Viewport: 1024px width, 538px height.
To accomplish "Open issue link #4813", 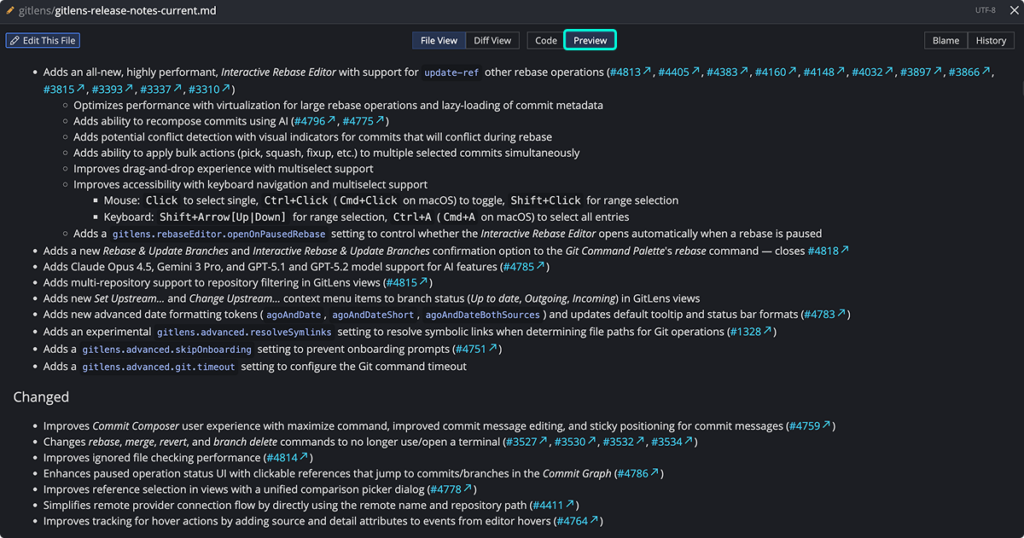I will click(630, 72).
